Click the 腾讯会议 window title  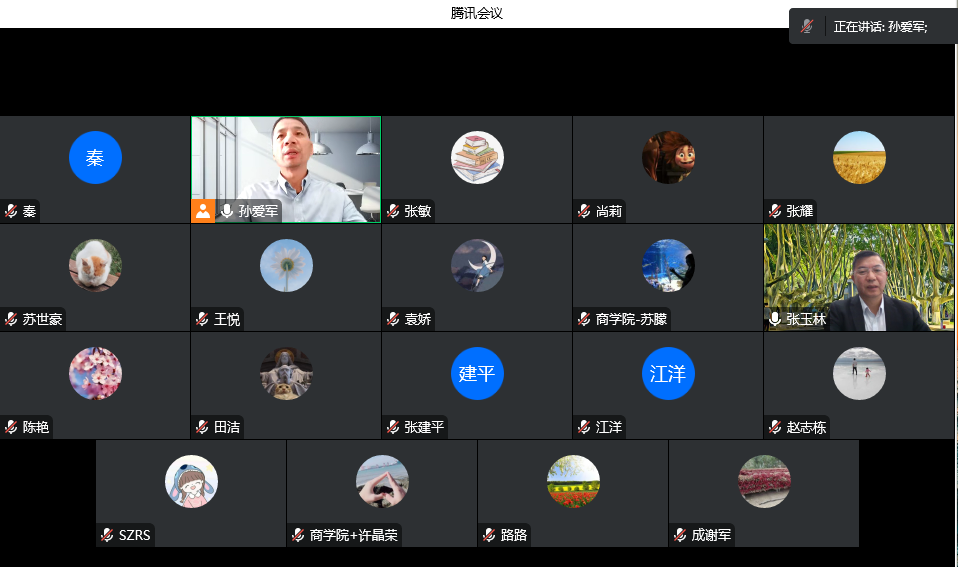[476, 13]
